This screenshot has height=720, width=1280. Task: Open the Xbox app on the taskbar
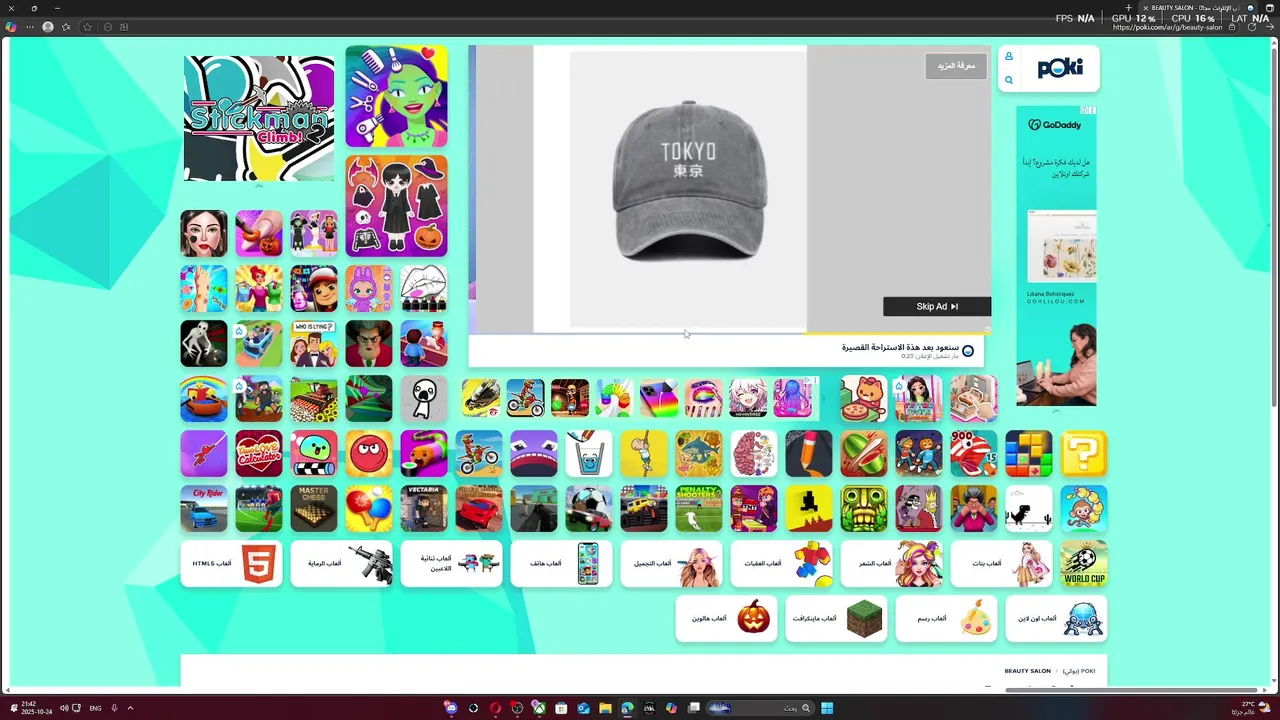tap(539, 708)
